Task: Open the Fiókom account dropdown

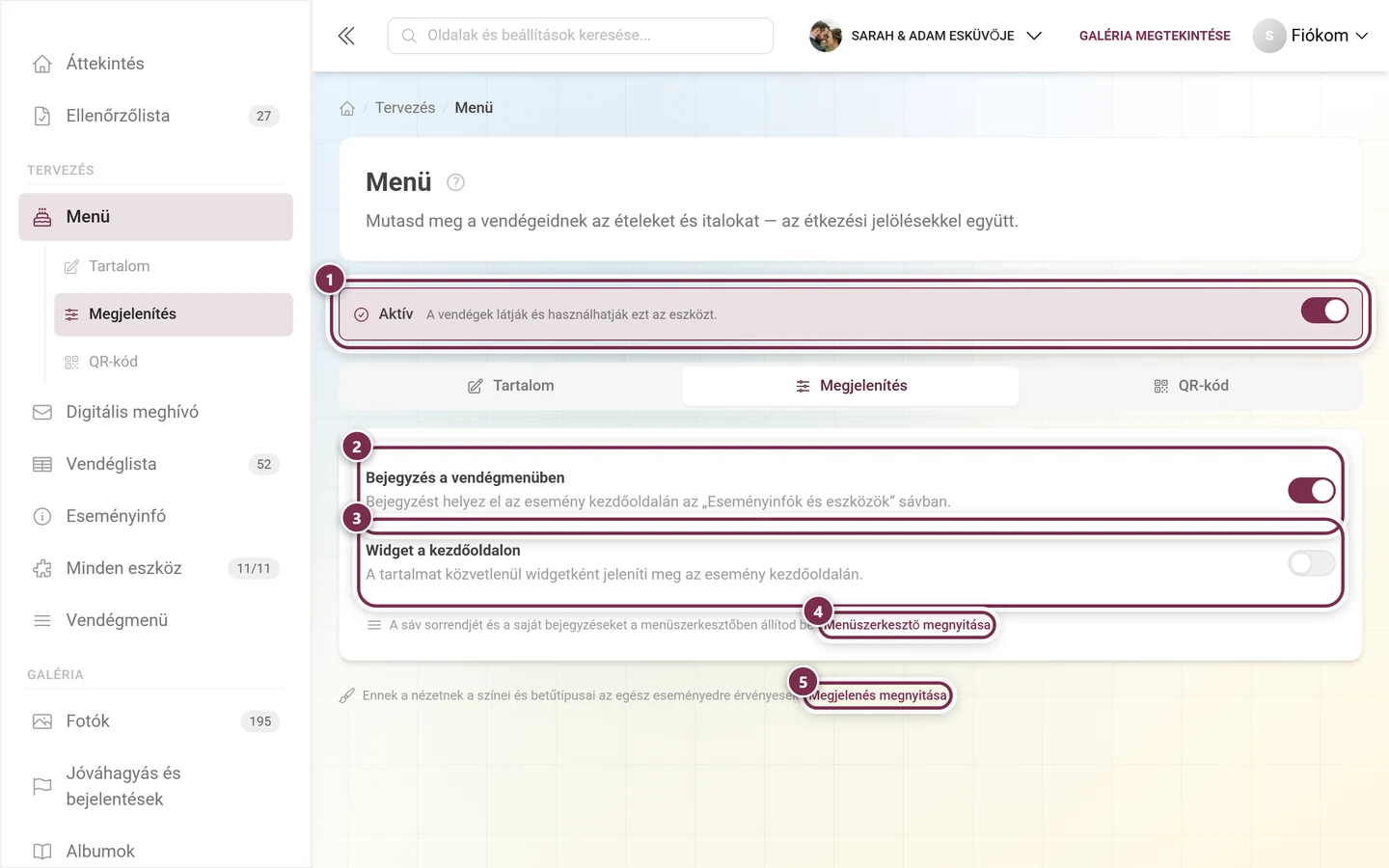Action: pyautogui.click(x=1311, y=36)
